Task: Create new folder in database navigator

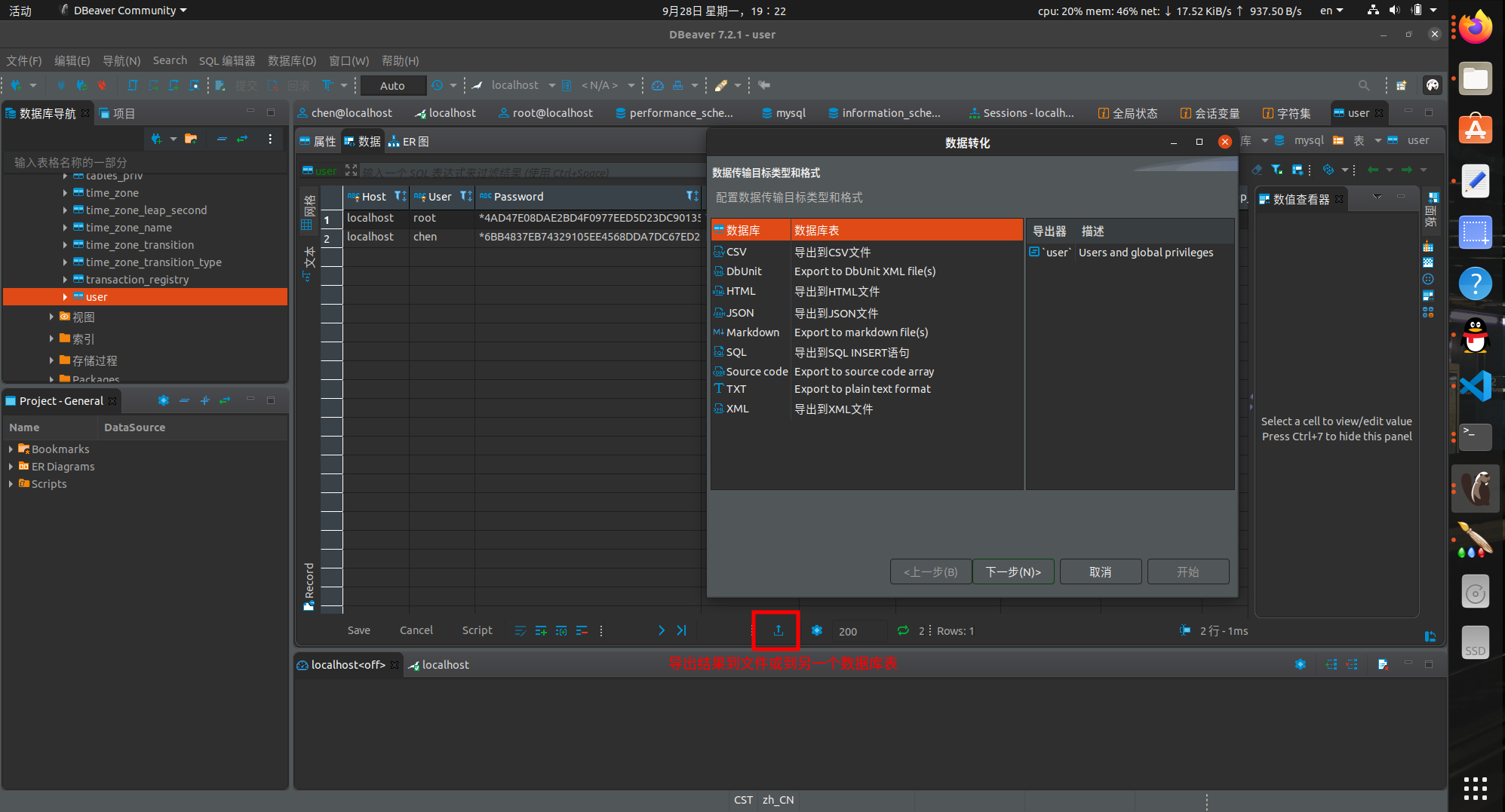Action: point(191,139)
